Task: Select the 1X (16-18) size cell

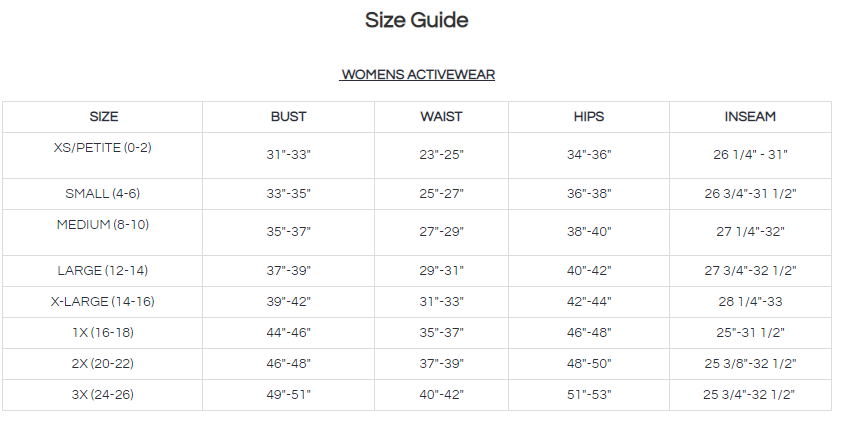Action: coord(103,333)
